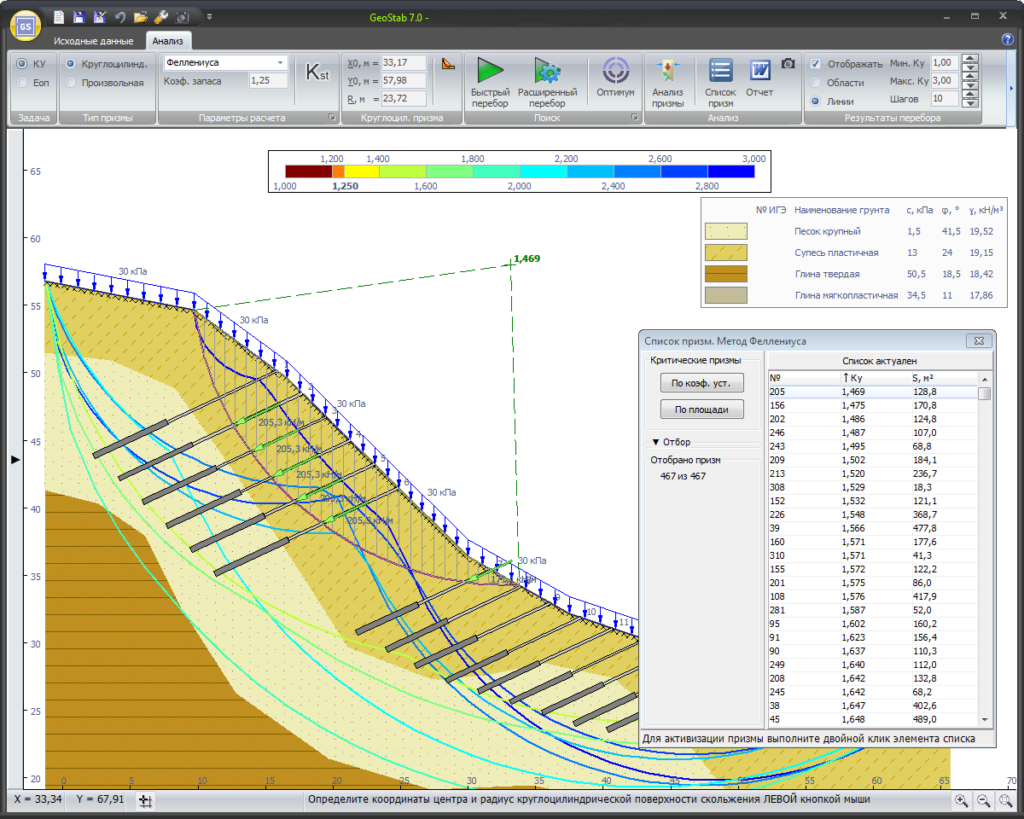Expand the quick access toolbar customize arrow

coord(209,16)
